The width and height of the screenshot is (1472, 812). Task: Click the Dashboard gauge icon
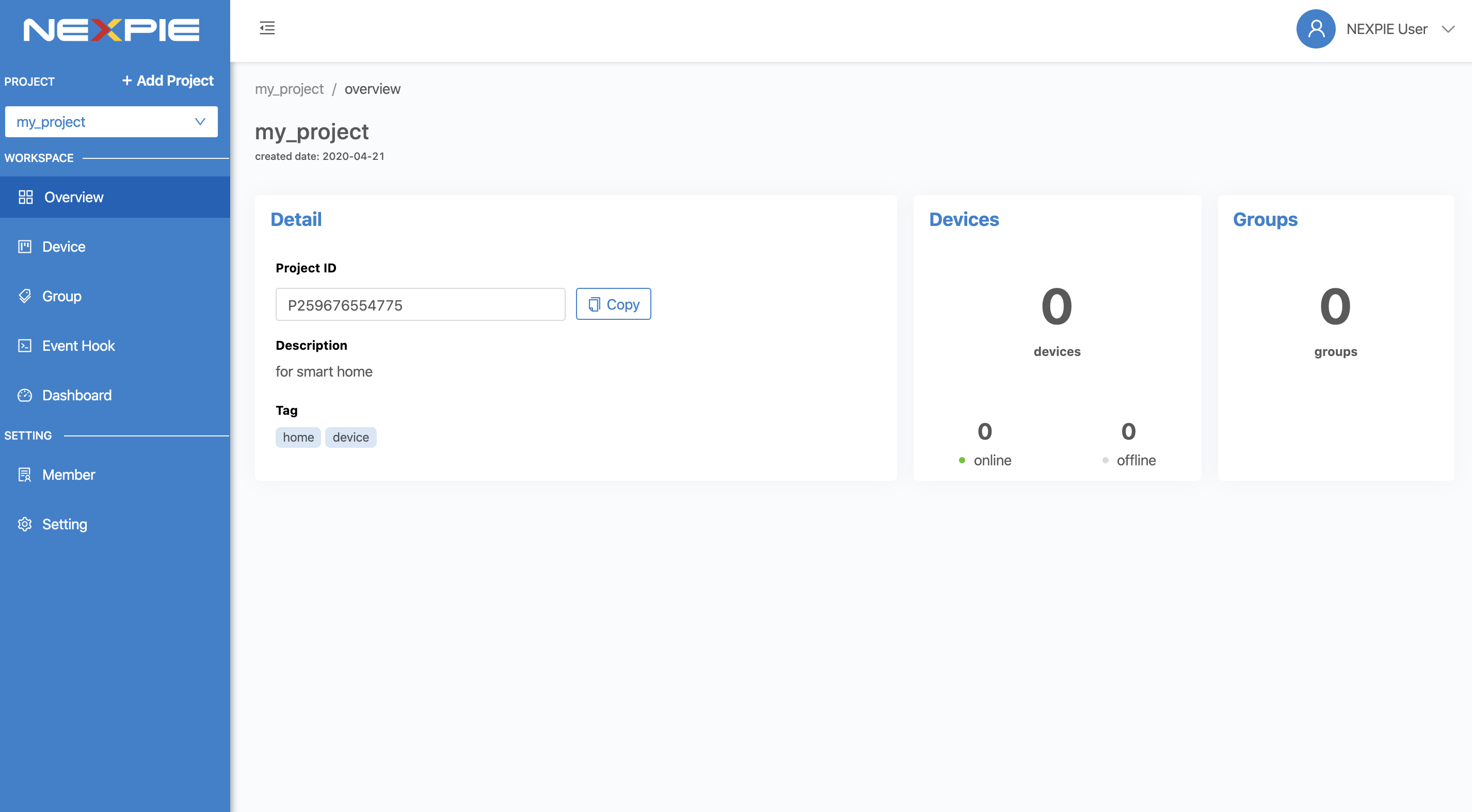(x=25, y=395)
